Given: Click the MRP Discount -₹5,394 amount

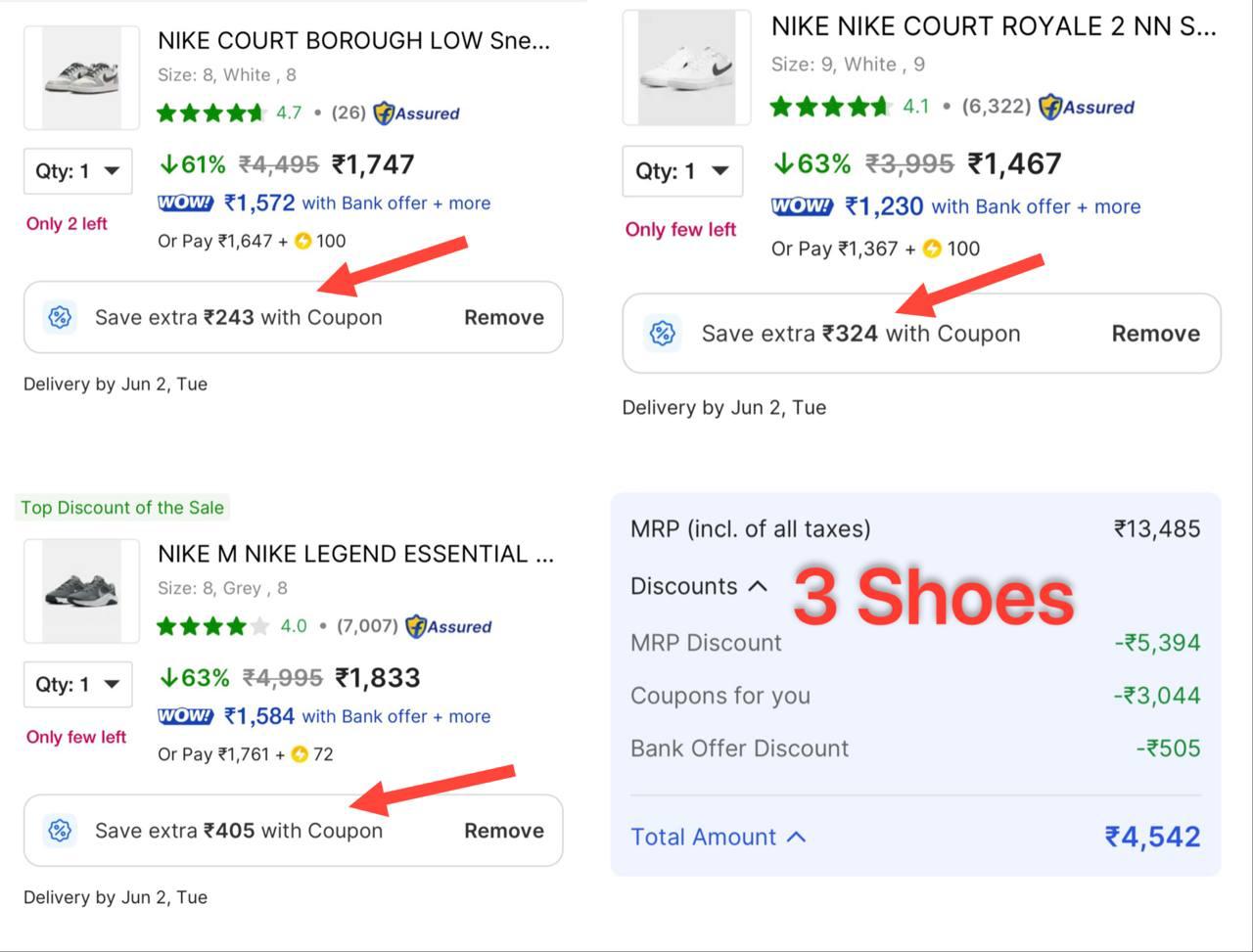Looking at the screenshot, I should pyautogui.click(x=1157, y=643).
